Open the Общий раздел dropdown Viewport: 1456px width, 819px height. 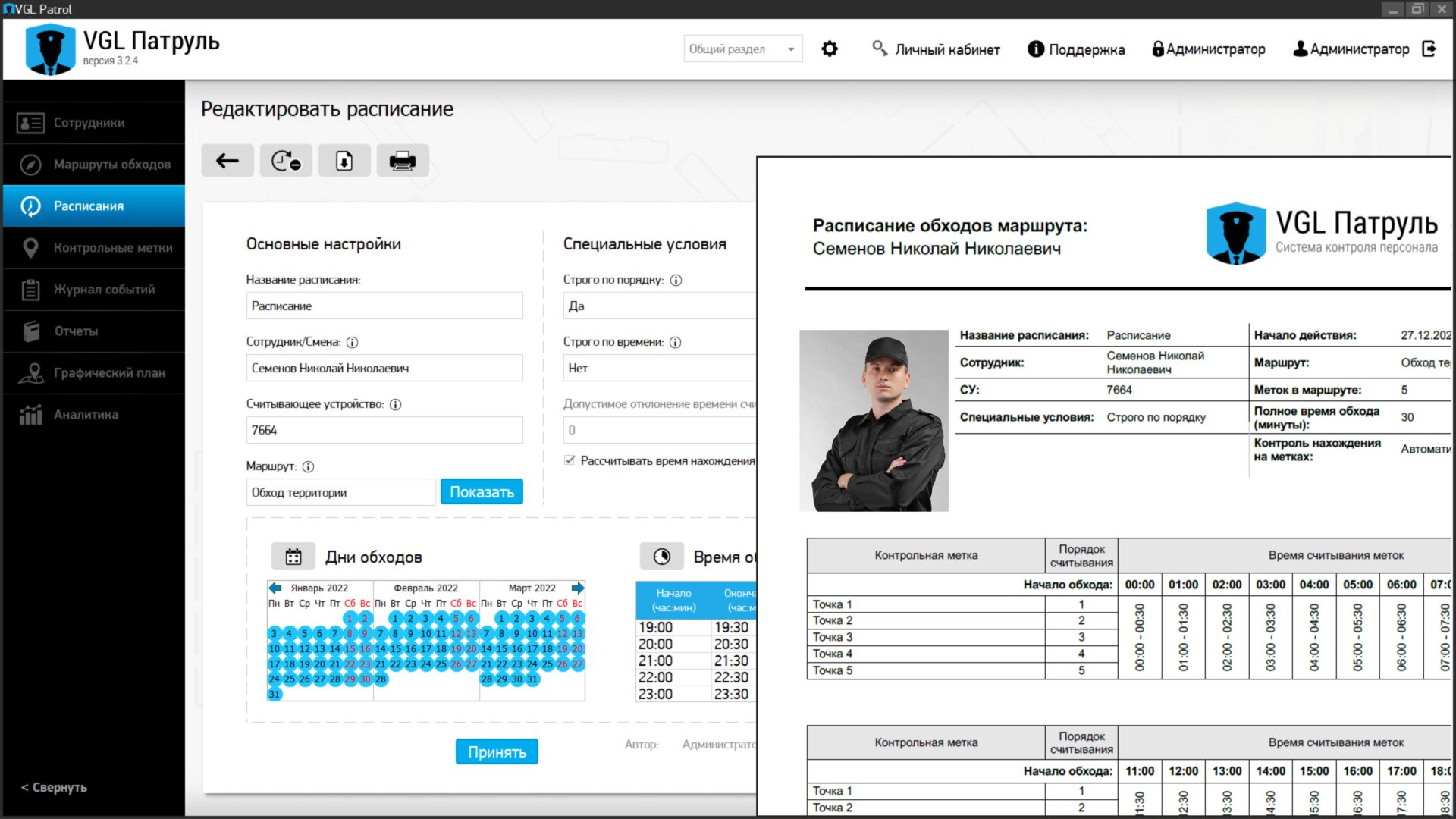pos(742,49)
